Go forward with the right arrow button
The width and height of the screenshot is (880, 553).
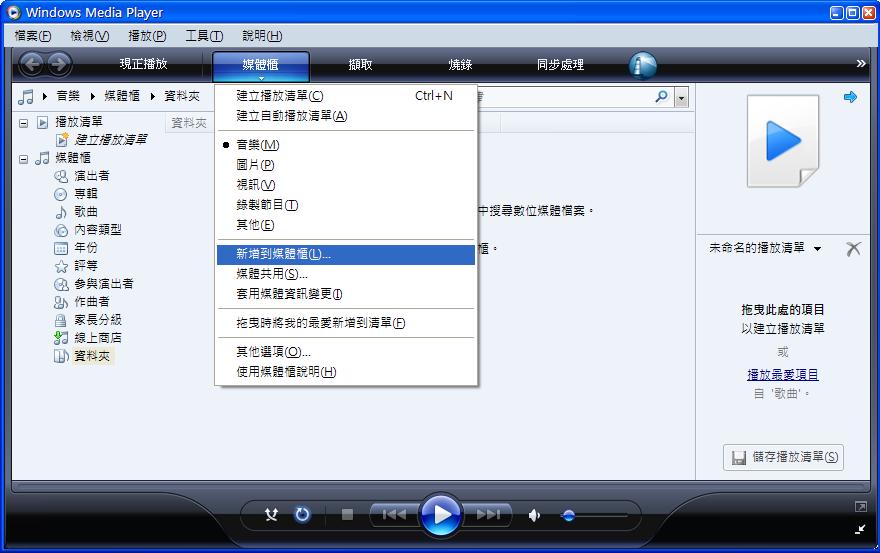59,64
